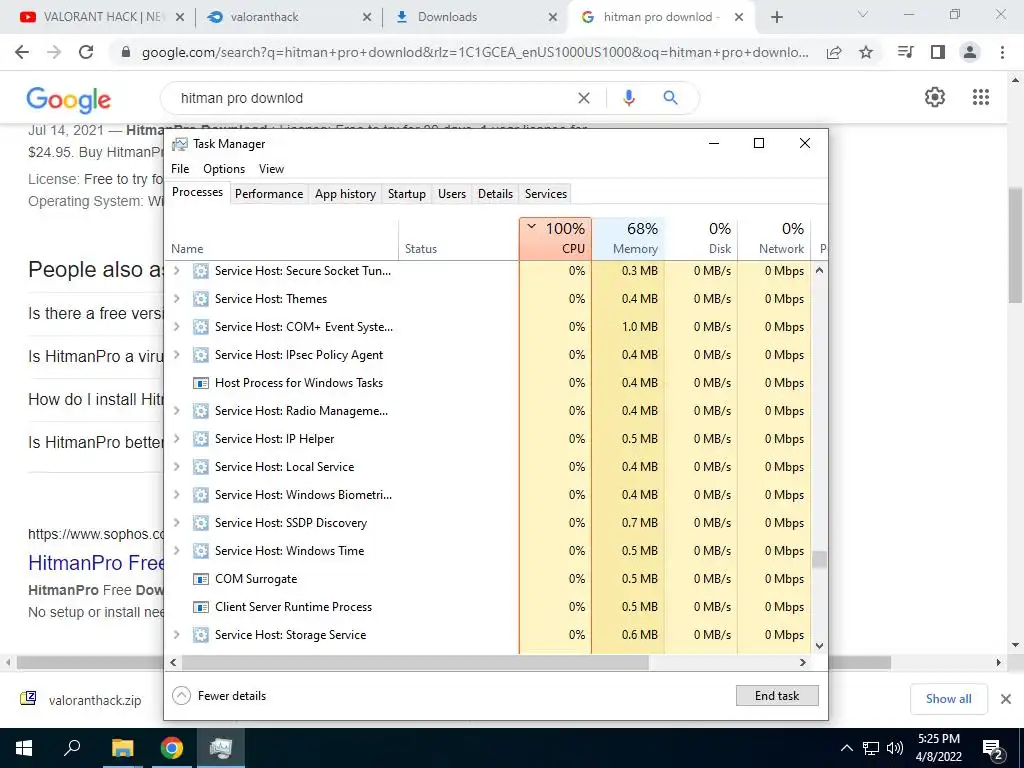The width and height of the screenshot is (1024, 768).
Task: Open Google apps grid icon
Action: (981, 97)
